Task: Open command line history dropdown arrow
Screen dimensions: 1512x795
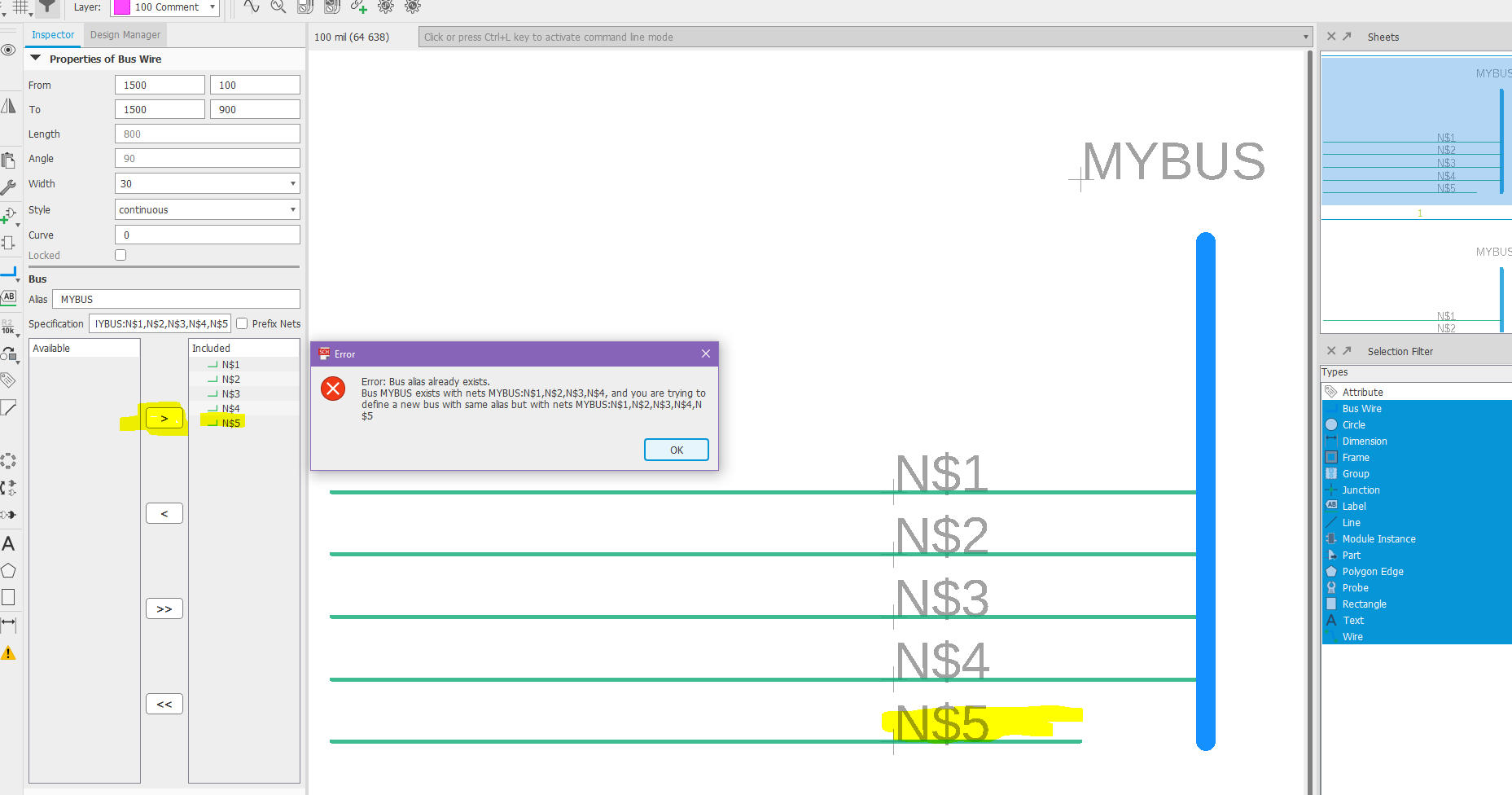Action: pyautogui.click(x=1305, y=37)
